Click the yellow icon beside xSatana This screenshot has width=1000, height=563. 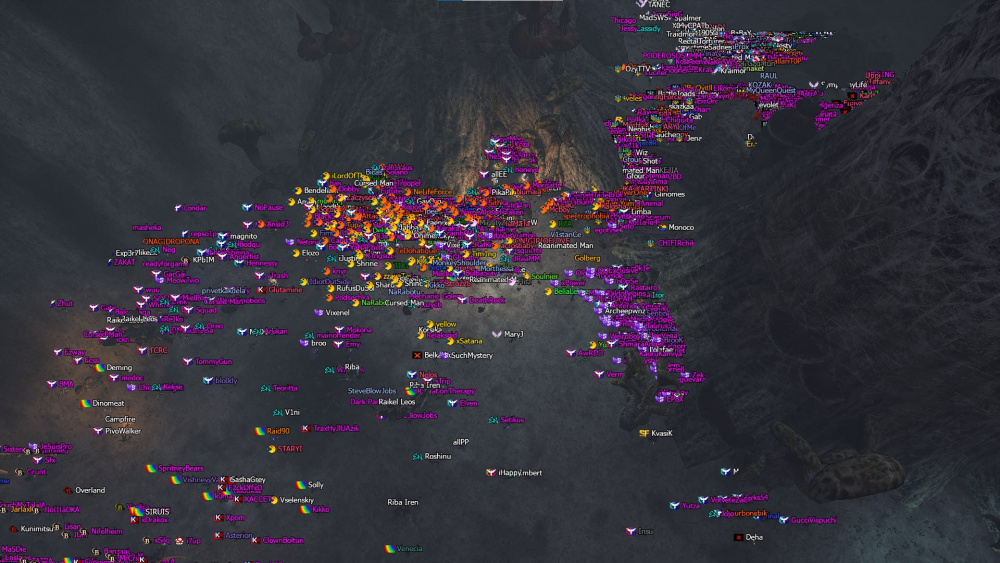[450, 341]
